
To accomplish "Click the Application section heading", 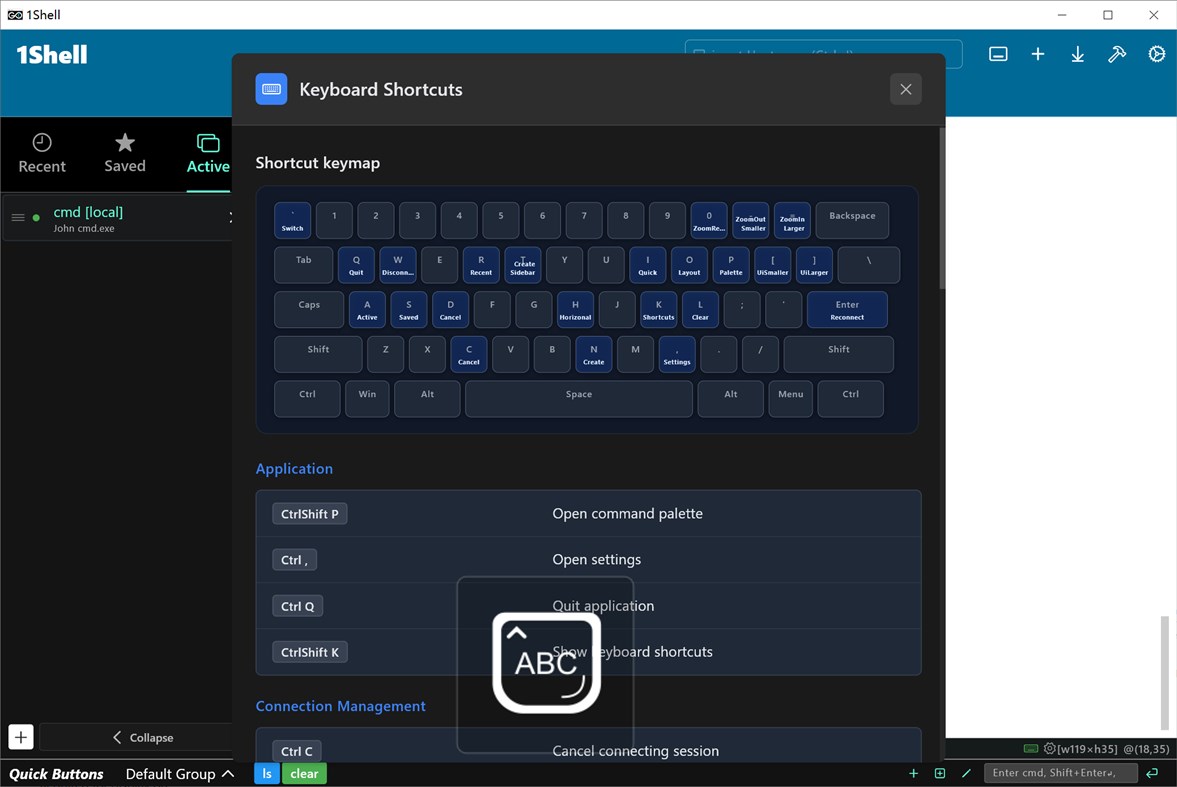I will coord(293,469).
